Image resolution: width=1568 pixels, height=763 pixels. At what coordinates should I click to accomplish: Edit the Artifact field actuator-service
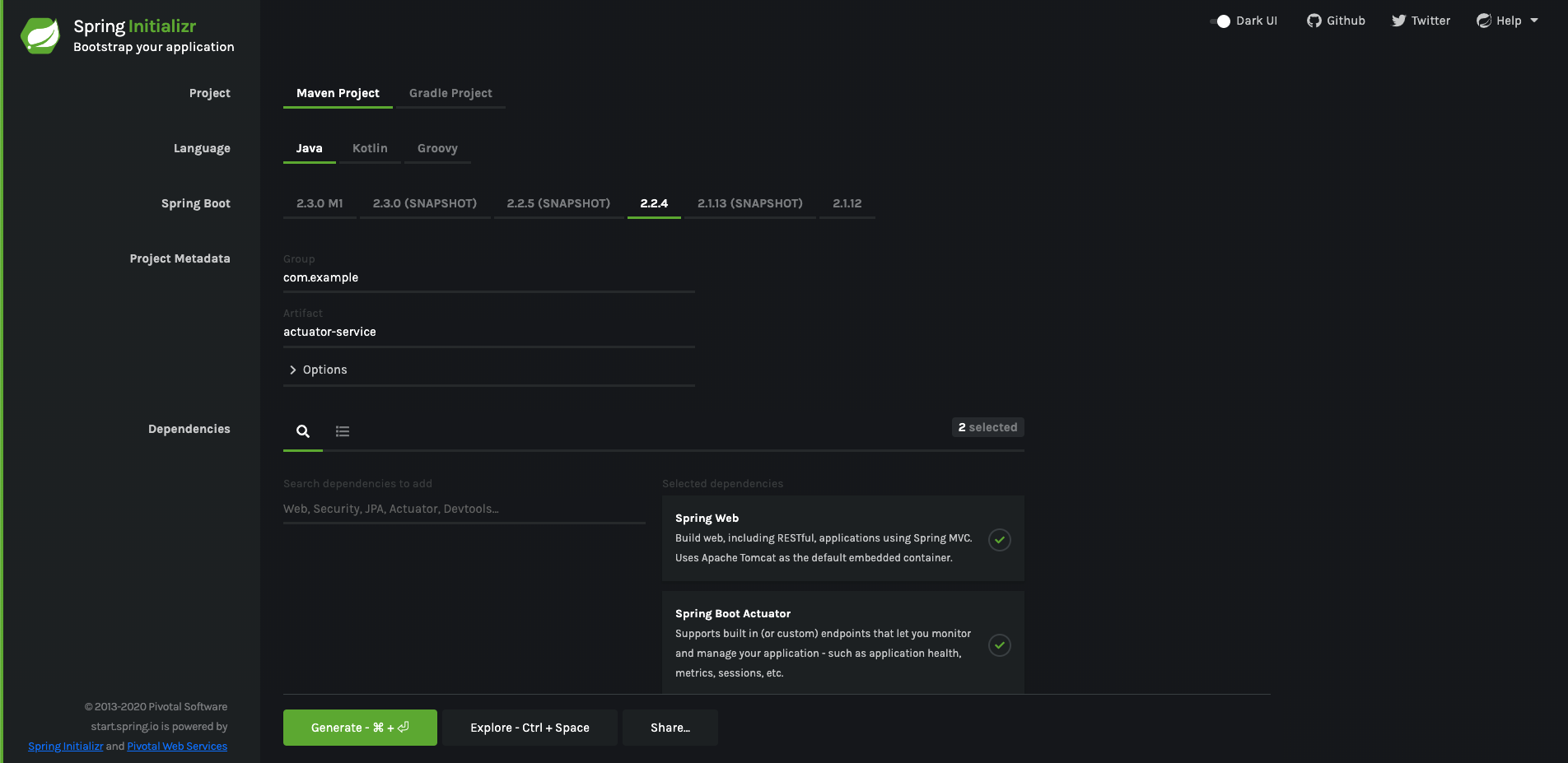point(489,332)
